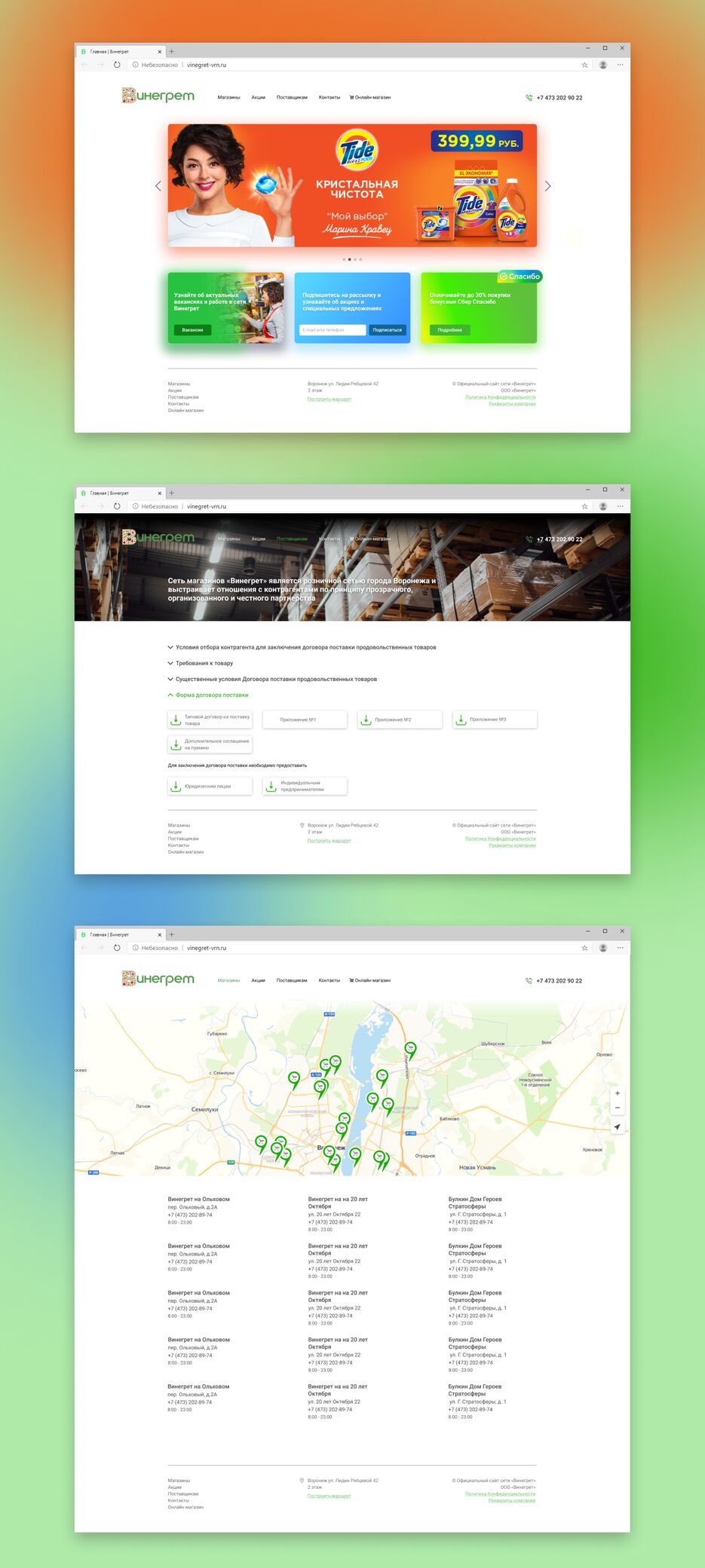
Task: Click Онлайн магазин in the homepage footer
Action: coord(185,411)
